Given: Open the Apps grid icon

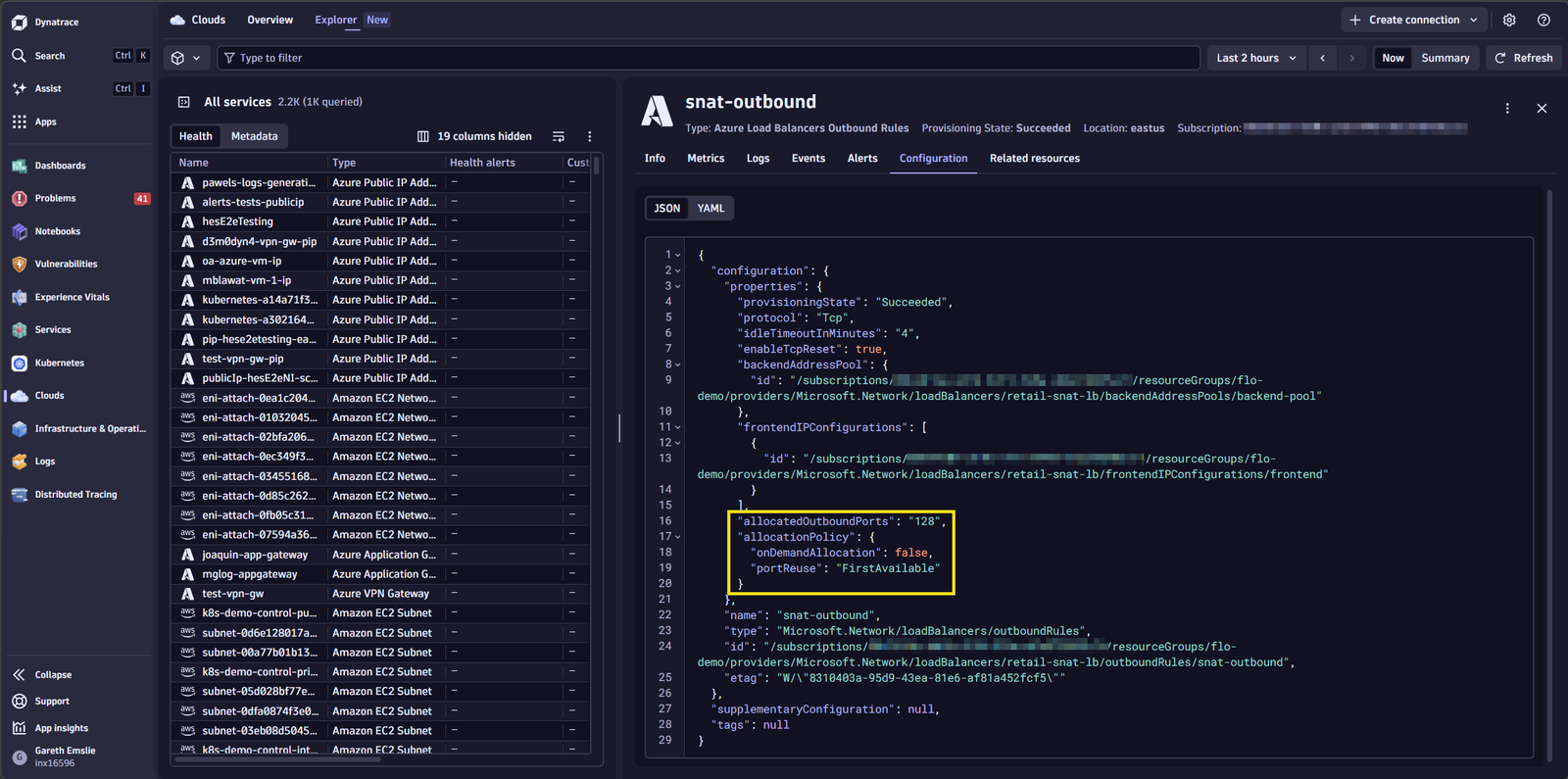Looking at the screenshot, I should pos(20,122).
